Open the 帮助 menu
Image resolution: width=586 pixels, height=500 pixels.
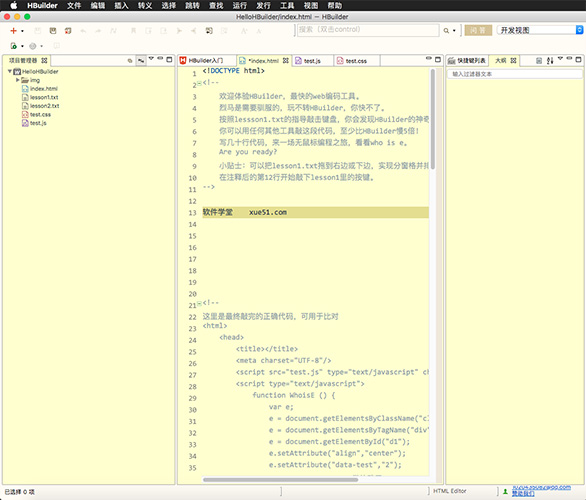pyautogui.click(x=334, y=5)
